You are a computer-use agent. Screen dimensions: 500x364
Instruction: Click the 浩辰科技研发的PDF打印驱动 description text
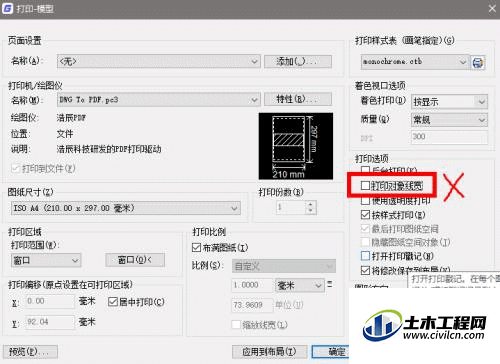click(x=109, y=149)
